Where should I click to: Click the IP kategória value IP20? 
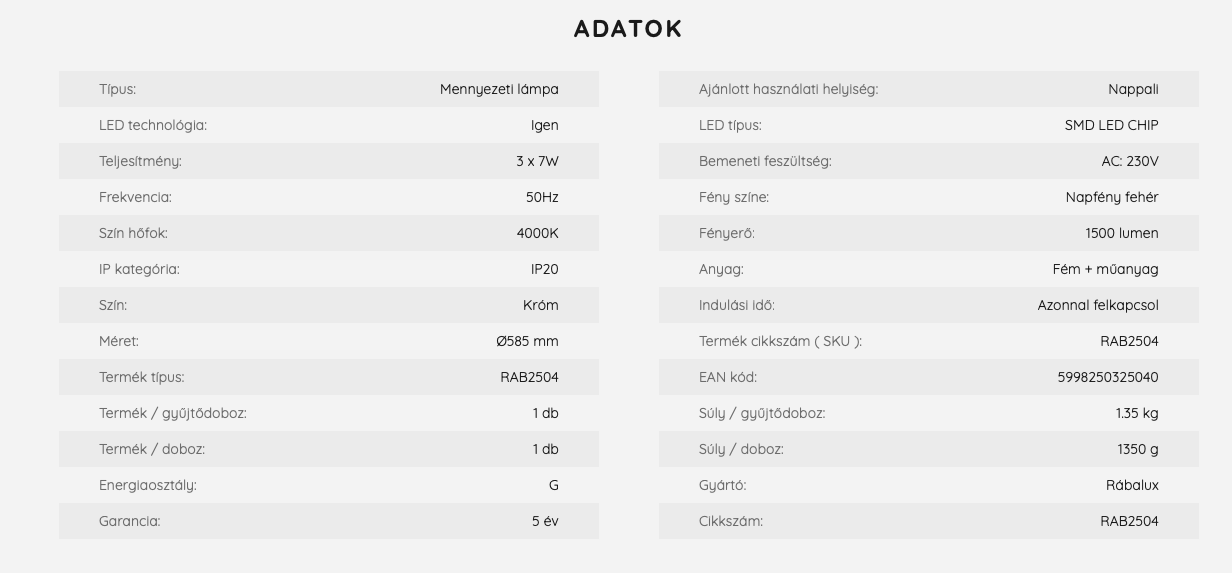pyautogui.click(x=545, y=269)
